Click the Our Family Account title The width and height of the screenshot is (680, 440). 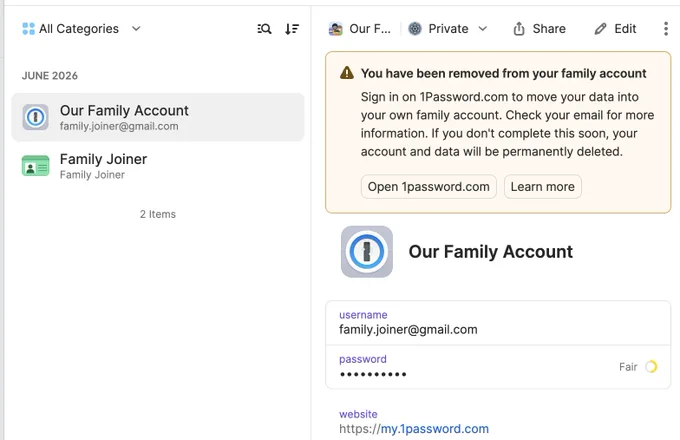point(490,251)
